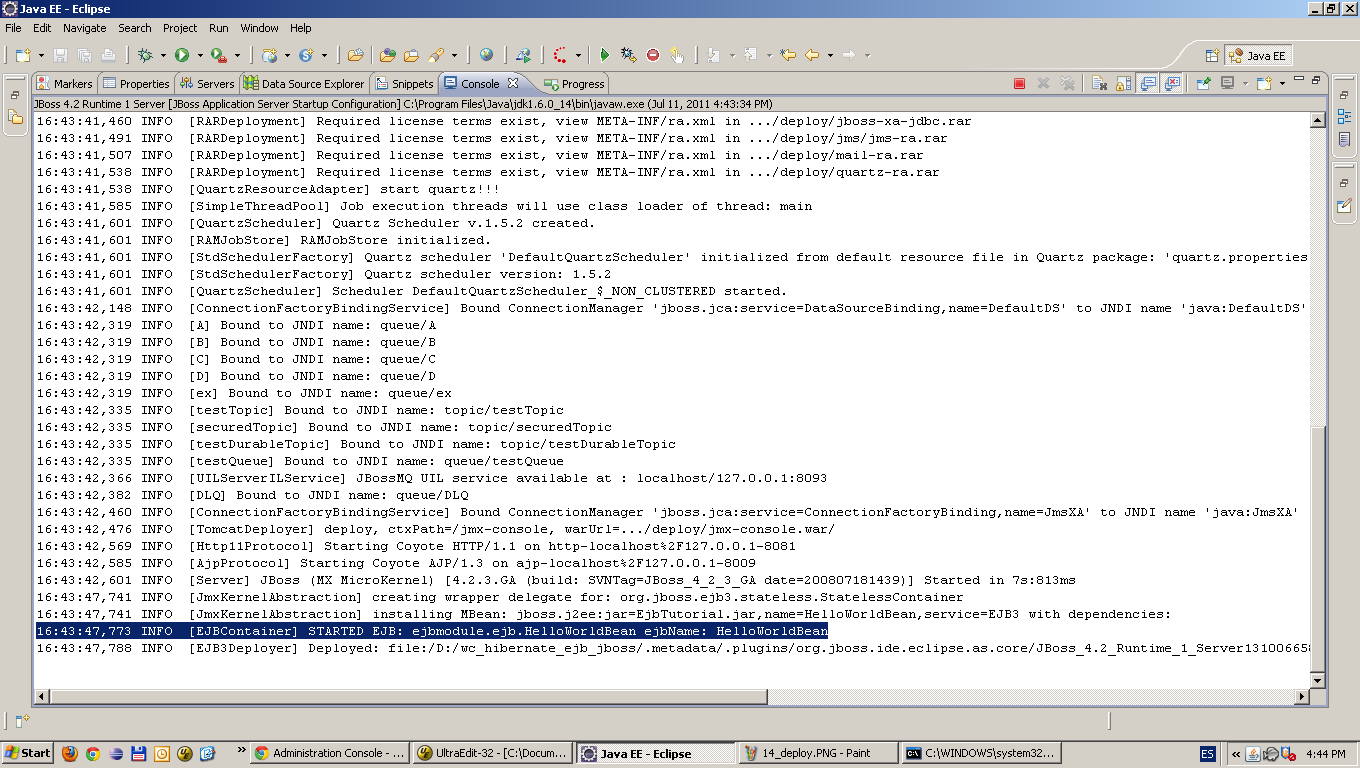The width and height of the screenshot is (1360, 768).
Task: Clear the Console output
Action: [x=1098, y=84]
